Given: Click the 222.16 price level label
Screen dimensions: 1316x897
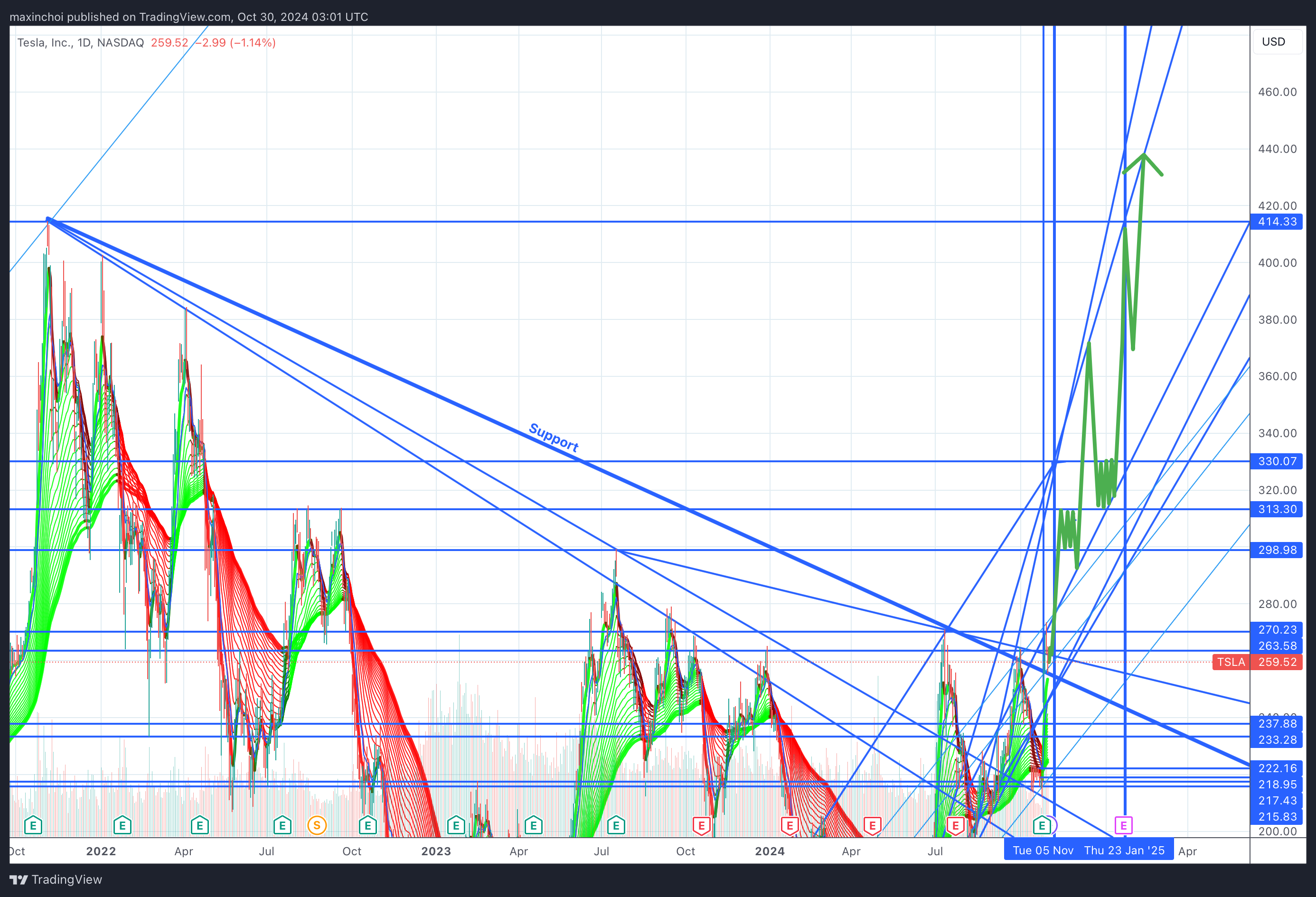Looking at the screenshot, I should (1277, 768).
